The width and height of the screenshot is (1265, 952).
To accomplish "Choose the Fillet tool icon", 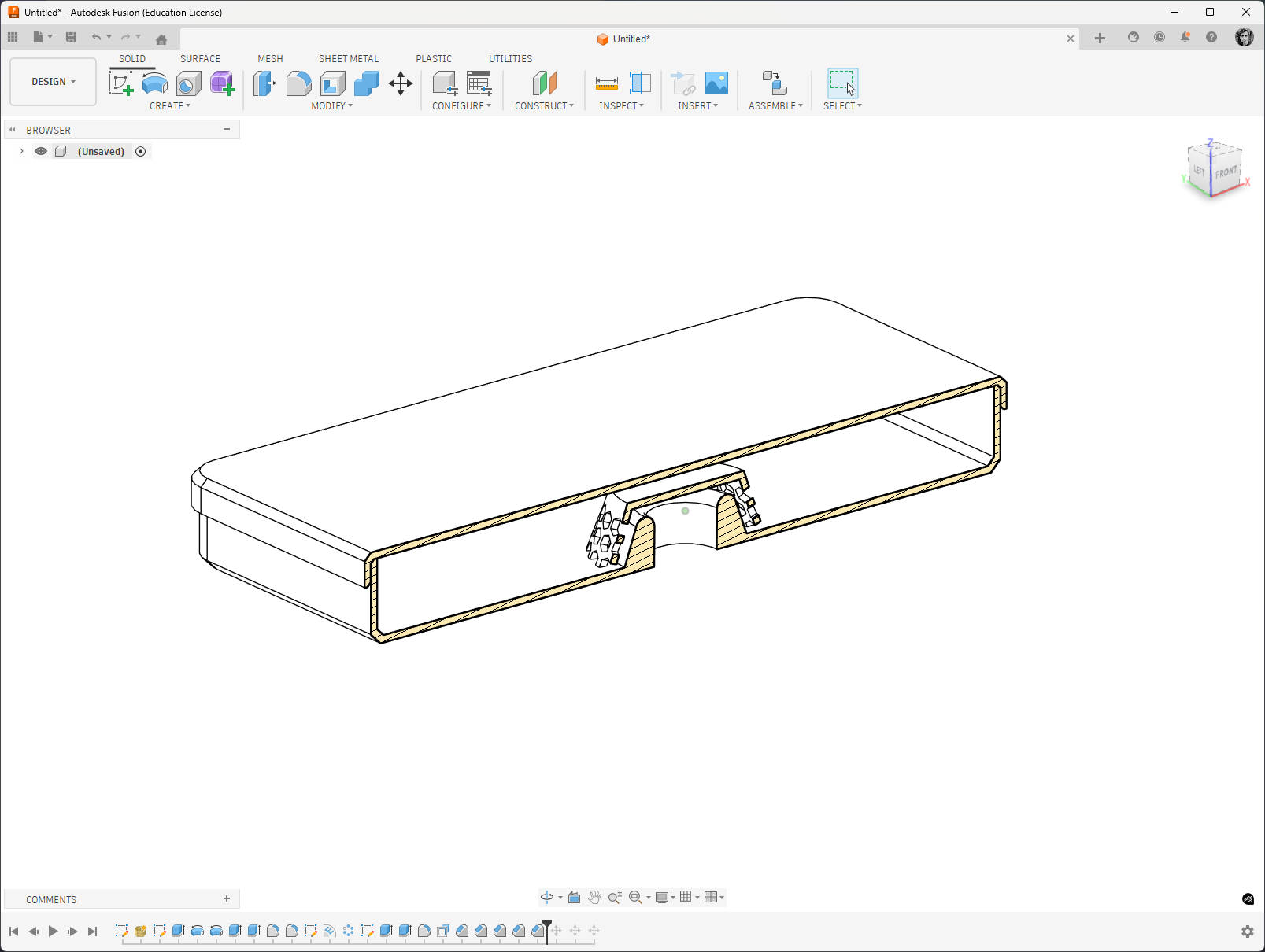I will tap(298, 83).
